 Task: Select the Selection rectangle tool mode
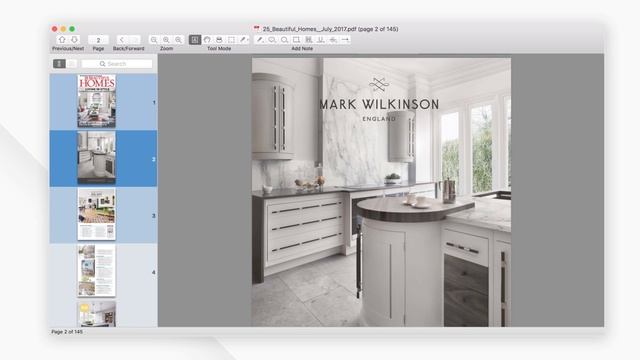231,40
